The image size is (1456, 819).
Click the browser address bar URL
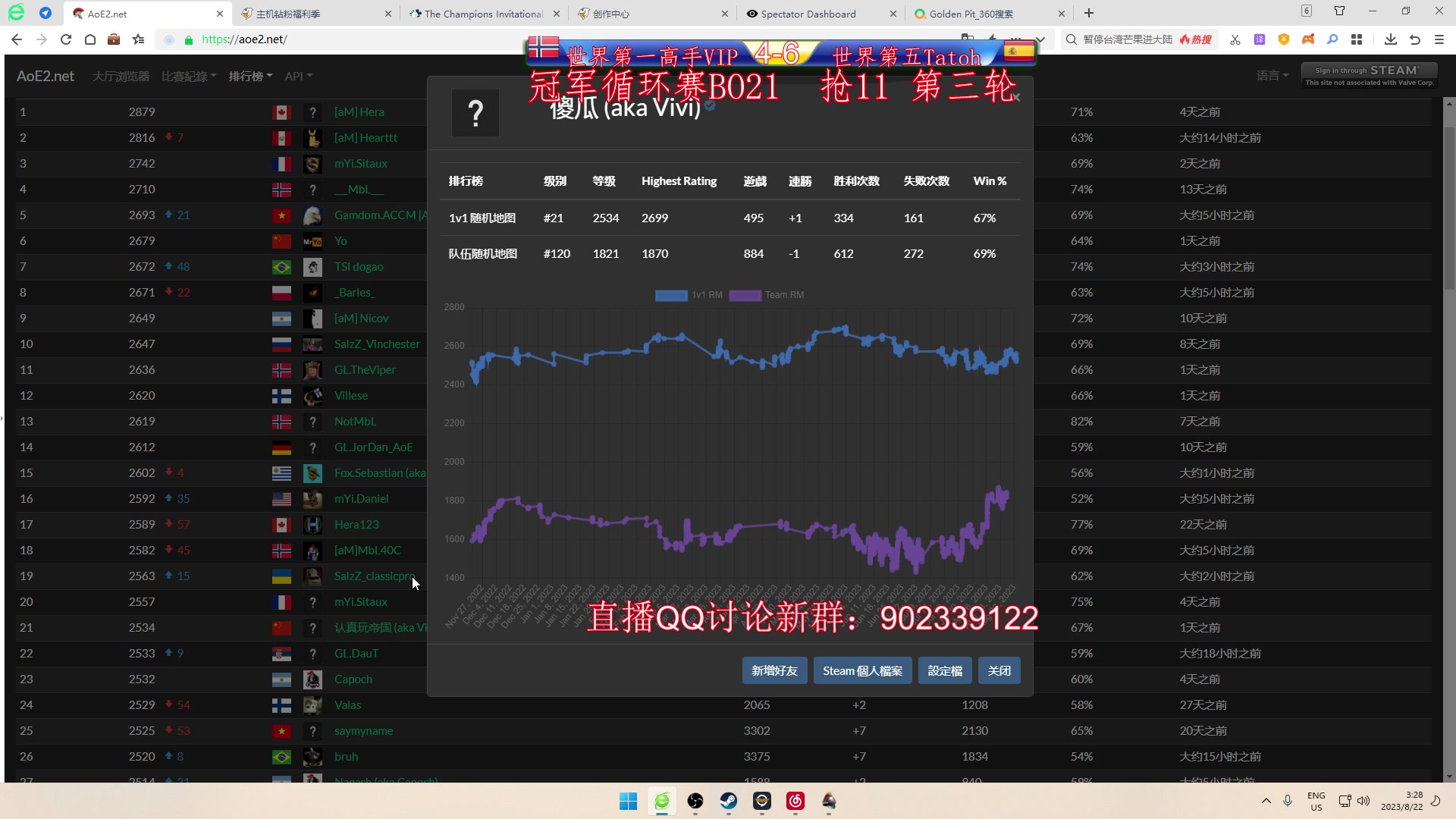[244, 39]
